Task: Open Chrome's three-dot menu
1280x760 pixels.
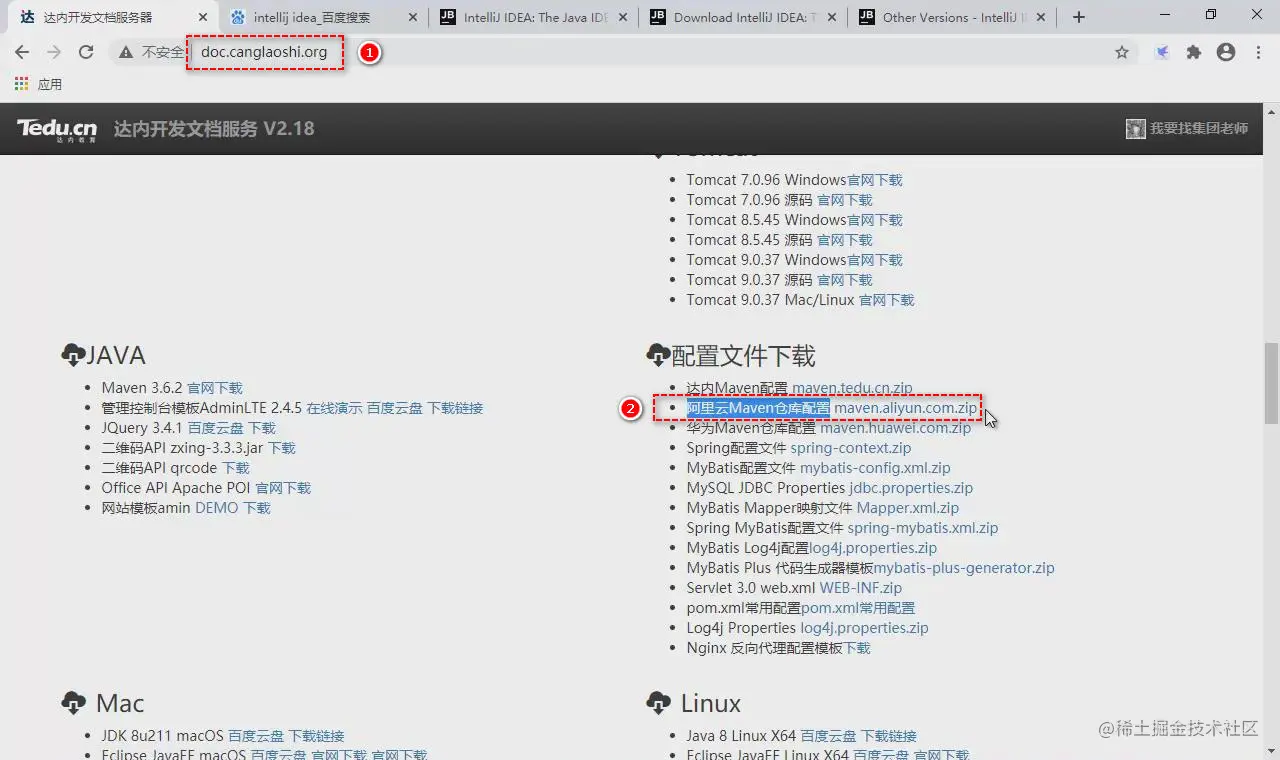Action: 1257,52
